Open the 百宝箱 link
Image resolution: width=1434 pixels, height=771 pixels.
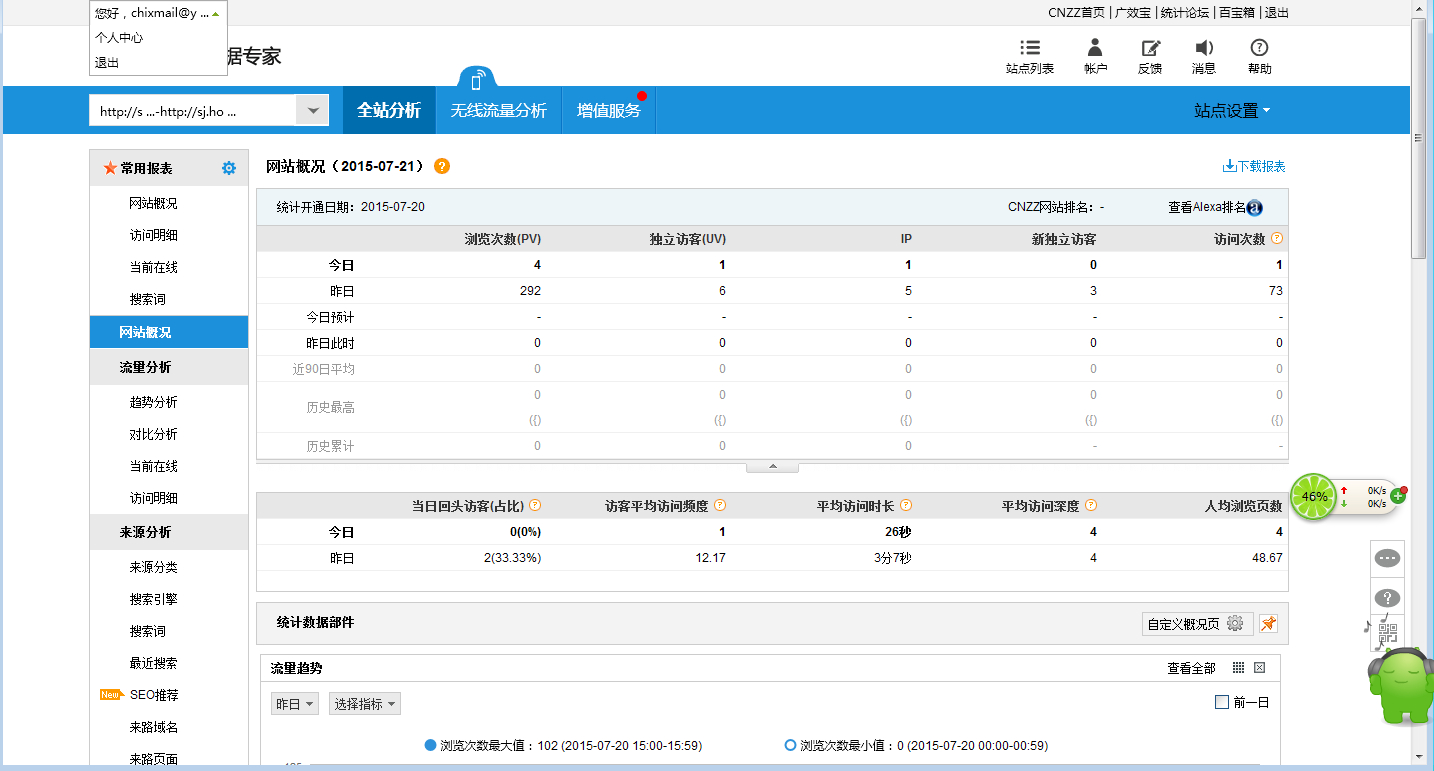tap(1237, 13)
